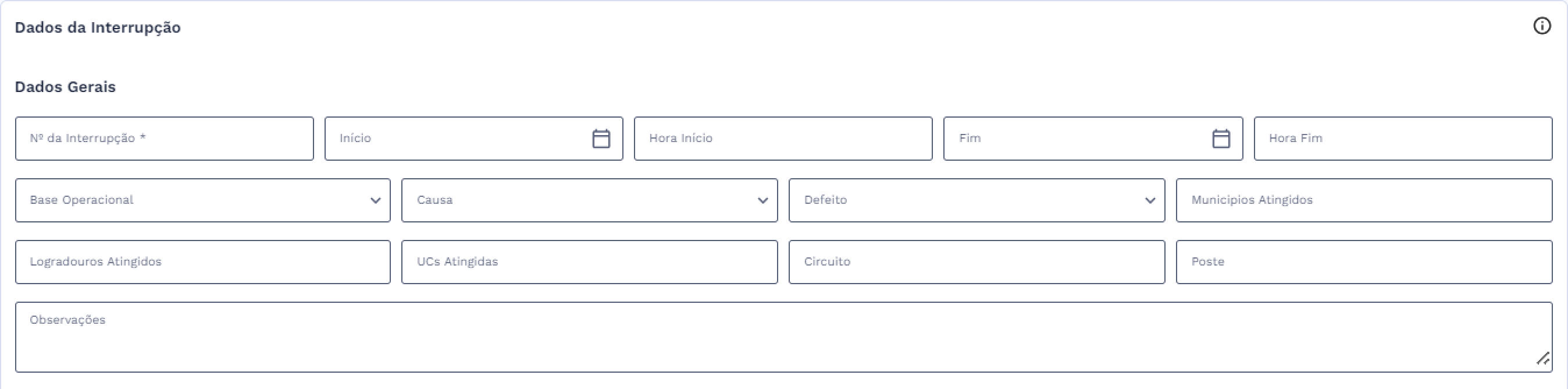Focus the Poste input field
The height and width of the screenshot is (389, 1568).
point(1363,262)
